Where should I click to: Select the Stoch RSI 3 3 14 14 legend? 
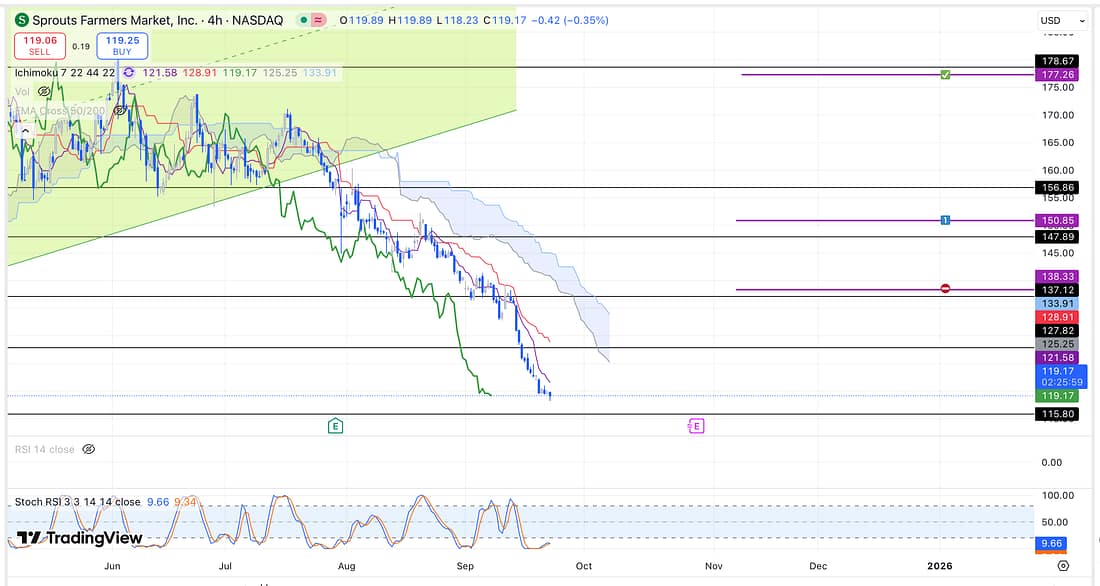tap(77, 502)
